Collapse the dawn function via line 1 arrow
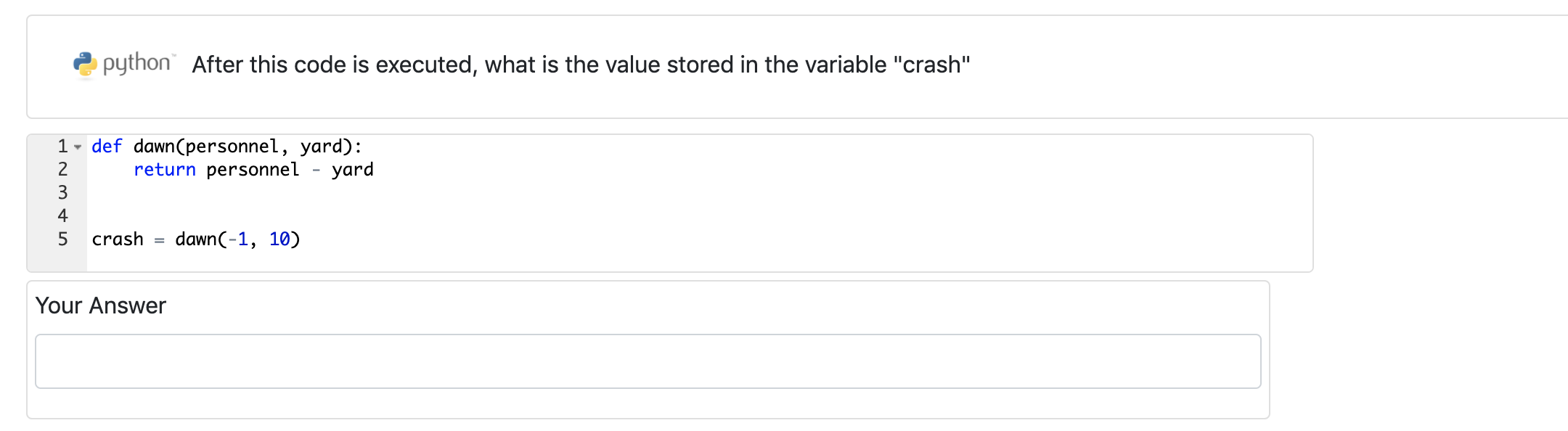 [77, 146]
